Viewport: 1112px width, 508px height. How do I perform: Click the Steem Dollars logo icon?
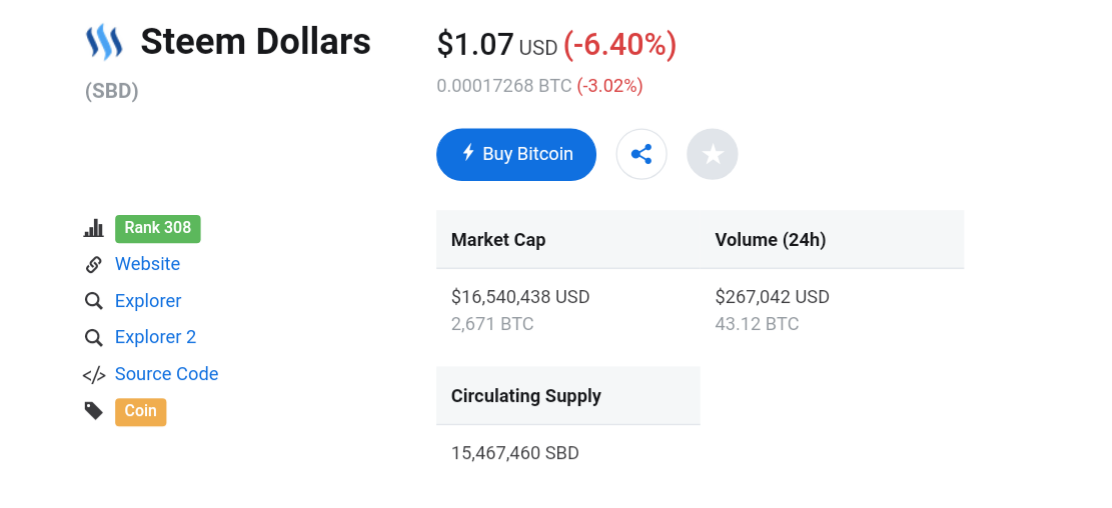tap(104, 43)
